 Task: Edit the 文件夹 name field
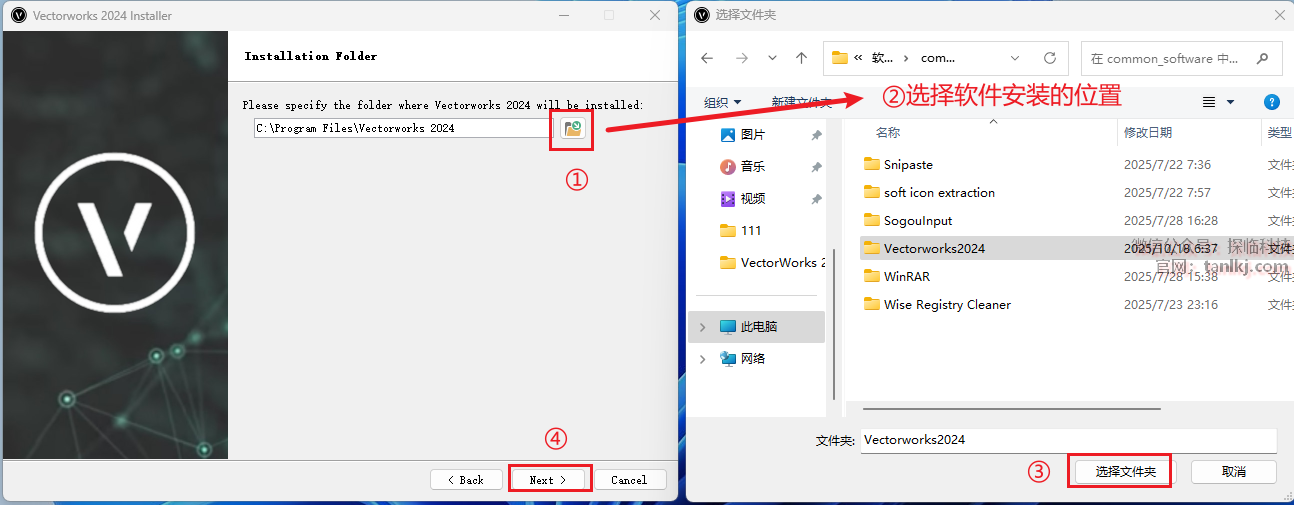click(1068, 440)
